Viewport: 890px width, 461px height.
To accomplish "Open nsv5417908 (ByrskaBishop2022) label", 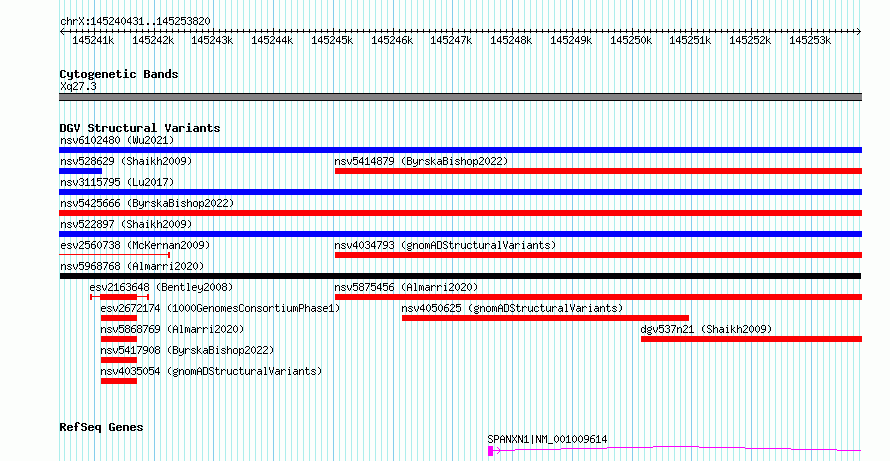I will click(187, 350).
